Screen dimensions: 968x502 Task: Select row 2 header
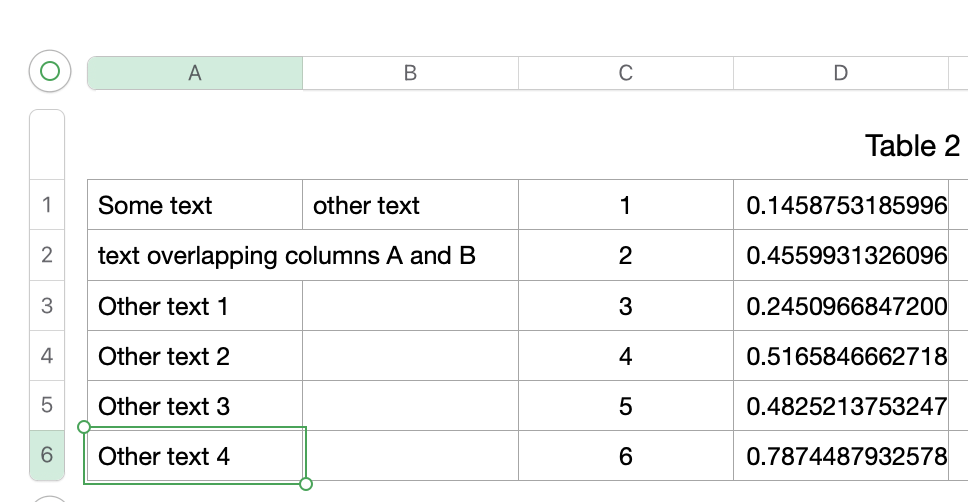click(47, 256)
